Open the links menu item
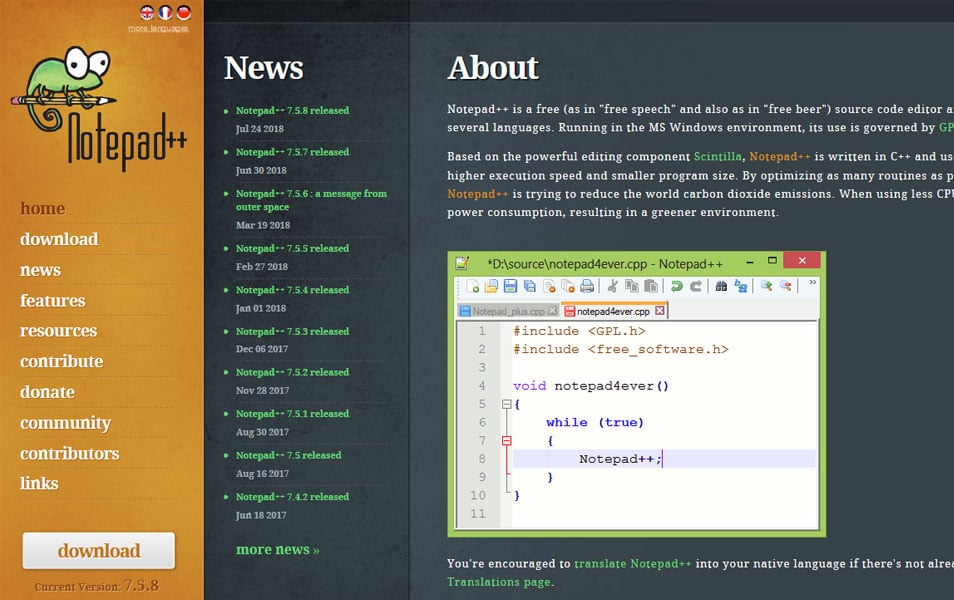This screenshot has height=600, width=954. pyautogui.click(x=40, y=483)
